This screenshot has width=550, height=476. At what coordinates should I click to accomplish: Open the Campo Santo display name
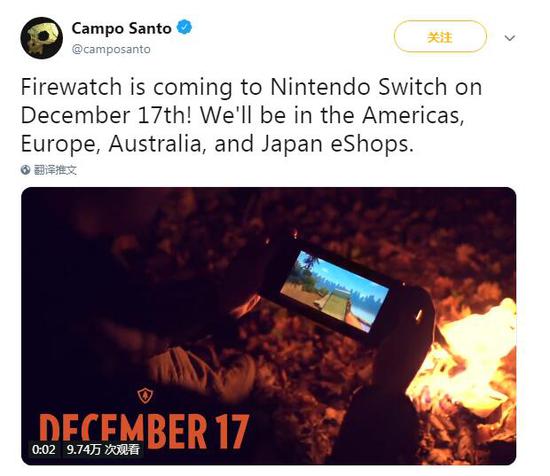click(121, 28)
